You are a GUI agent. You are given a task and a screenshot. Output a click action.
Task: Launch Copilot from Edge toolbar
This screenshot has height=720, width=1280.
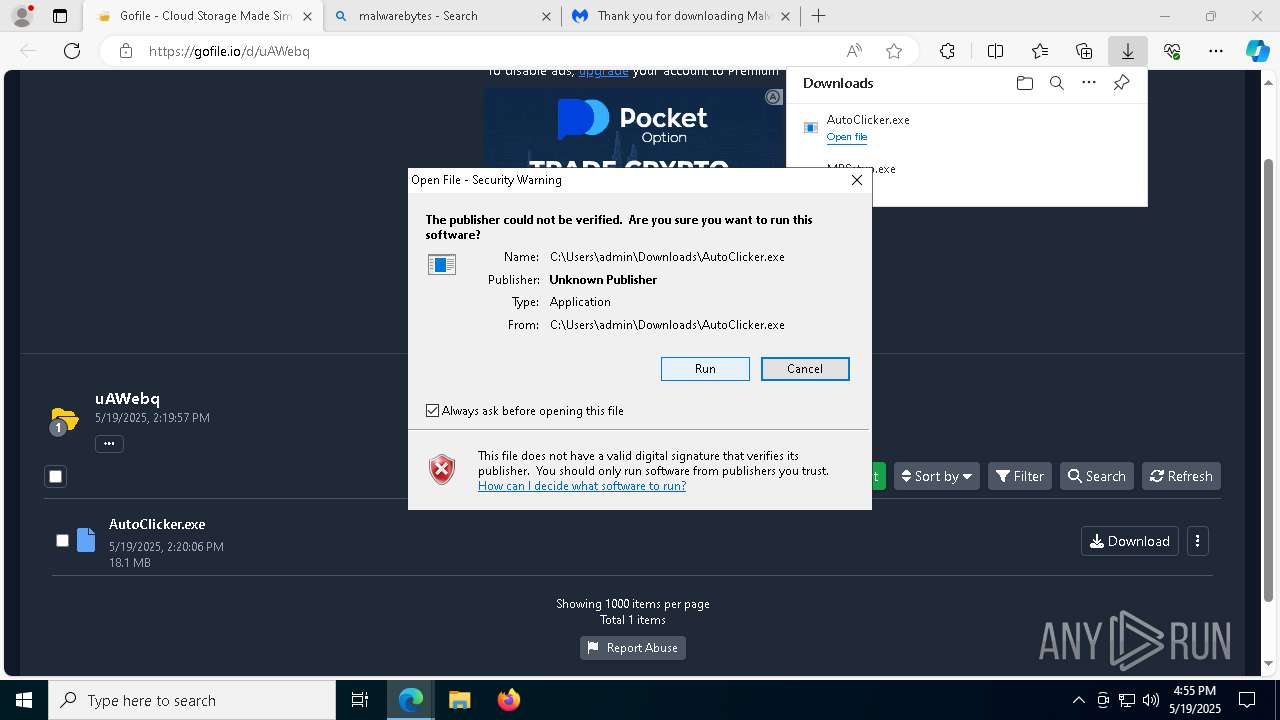click(1257, 51)
